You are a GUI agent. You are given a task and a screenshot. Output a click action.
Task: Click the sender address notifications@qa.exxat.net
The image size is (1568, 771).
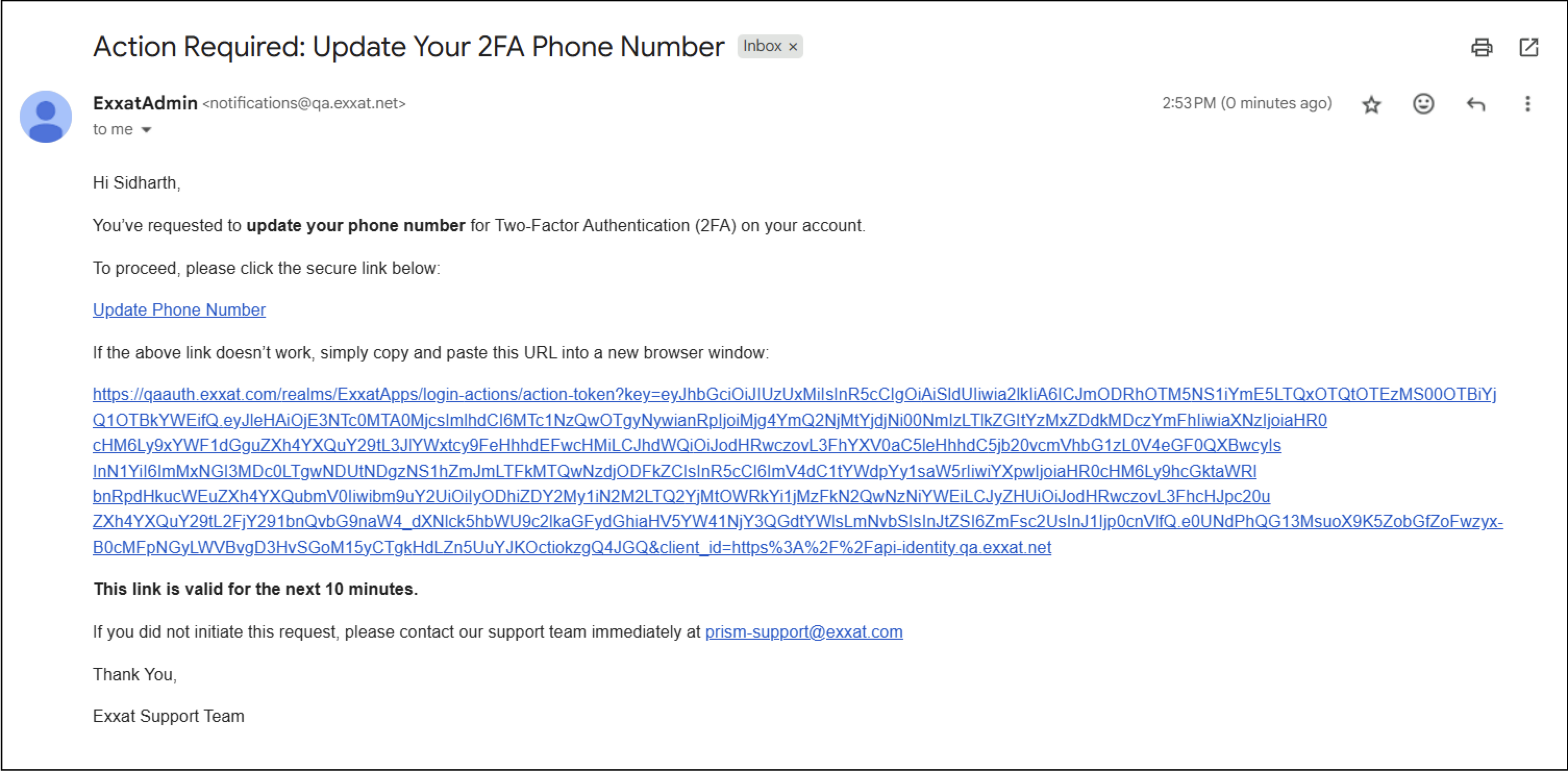(304, 104)
